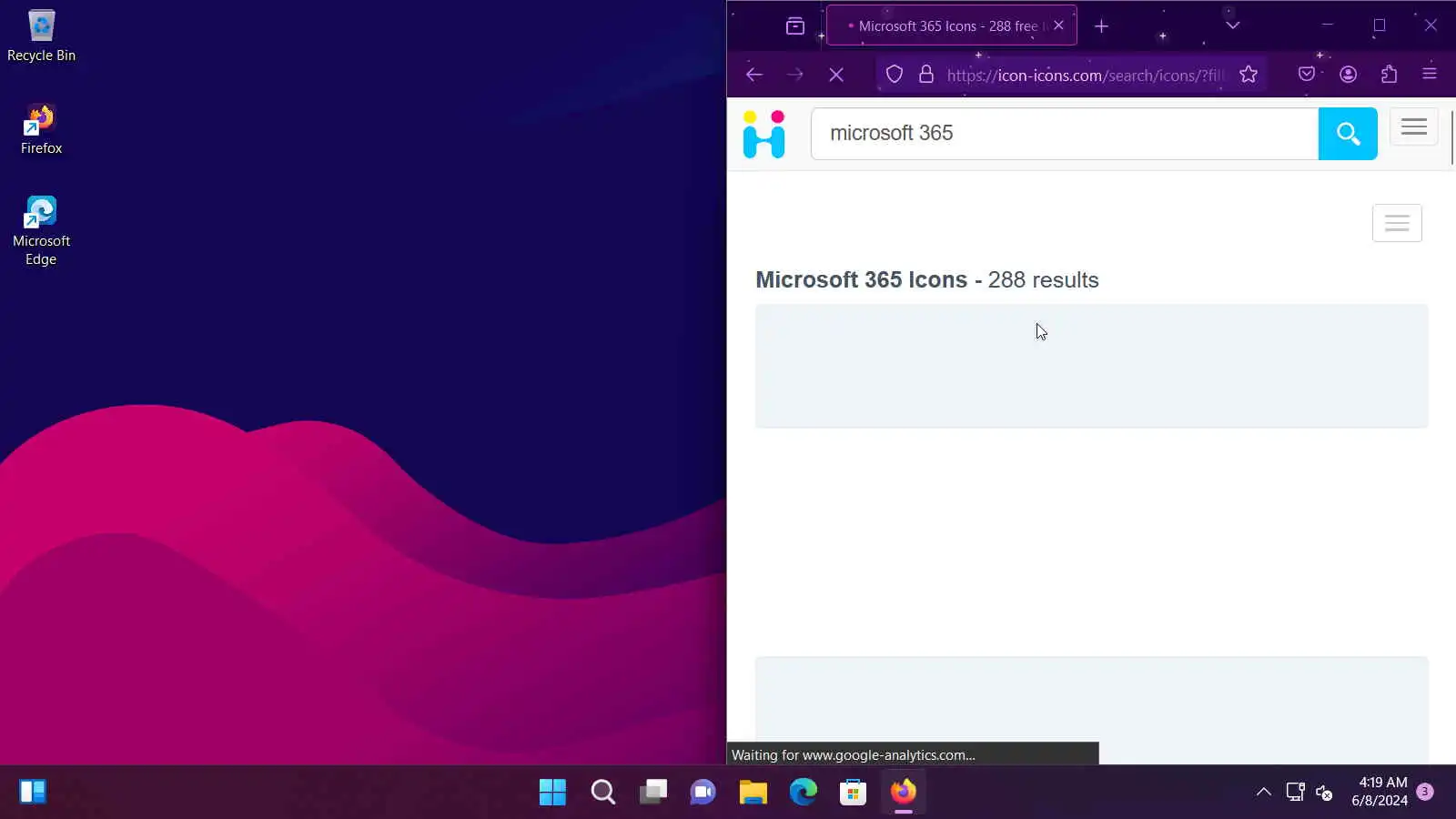1456x819 pixels.
Task: Open the Recycle Bin desktop icon
Action: pyautogui.click(x=41, y=36)
